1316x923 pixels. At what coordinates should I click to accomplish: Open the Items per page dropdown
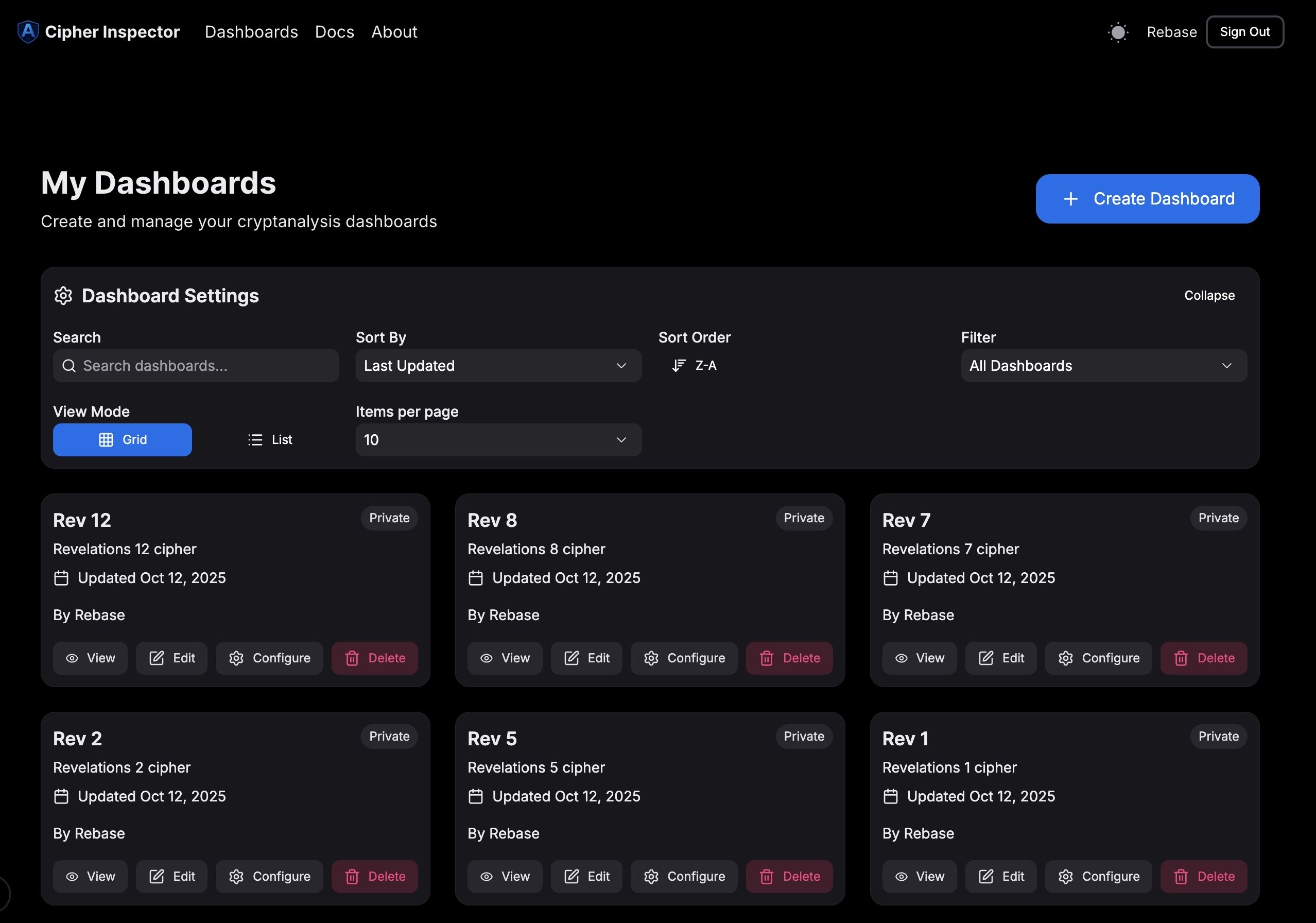[x=498, y=440]
